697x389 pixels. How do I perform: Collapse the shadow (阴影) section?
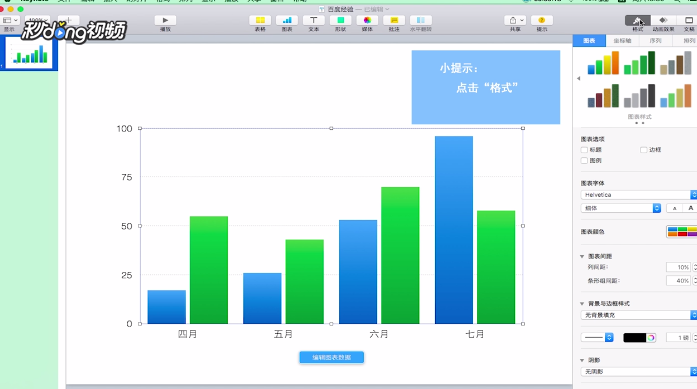582,360
